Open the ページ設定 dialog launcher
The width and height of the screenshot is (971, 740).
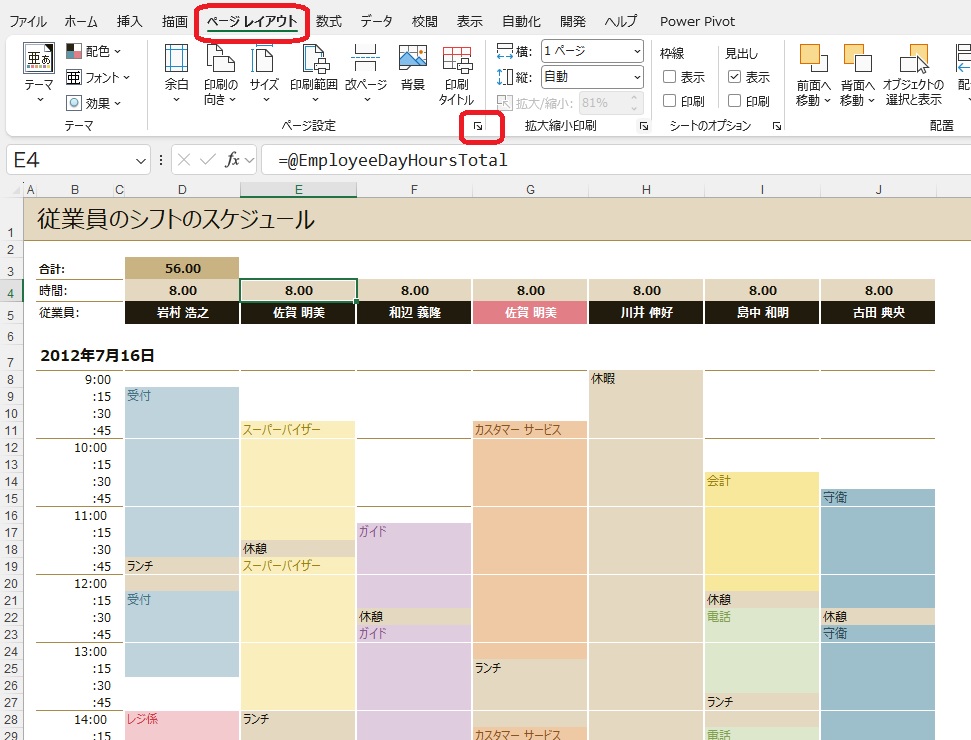pyautogui.click(x=478, y=126)
